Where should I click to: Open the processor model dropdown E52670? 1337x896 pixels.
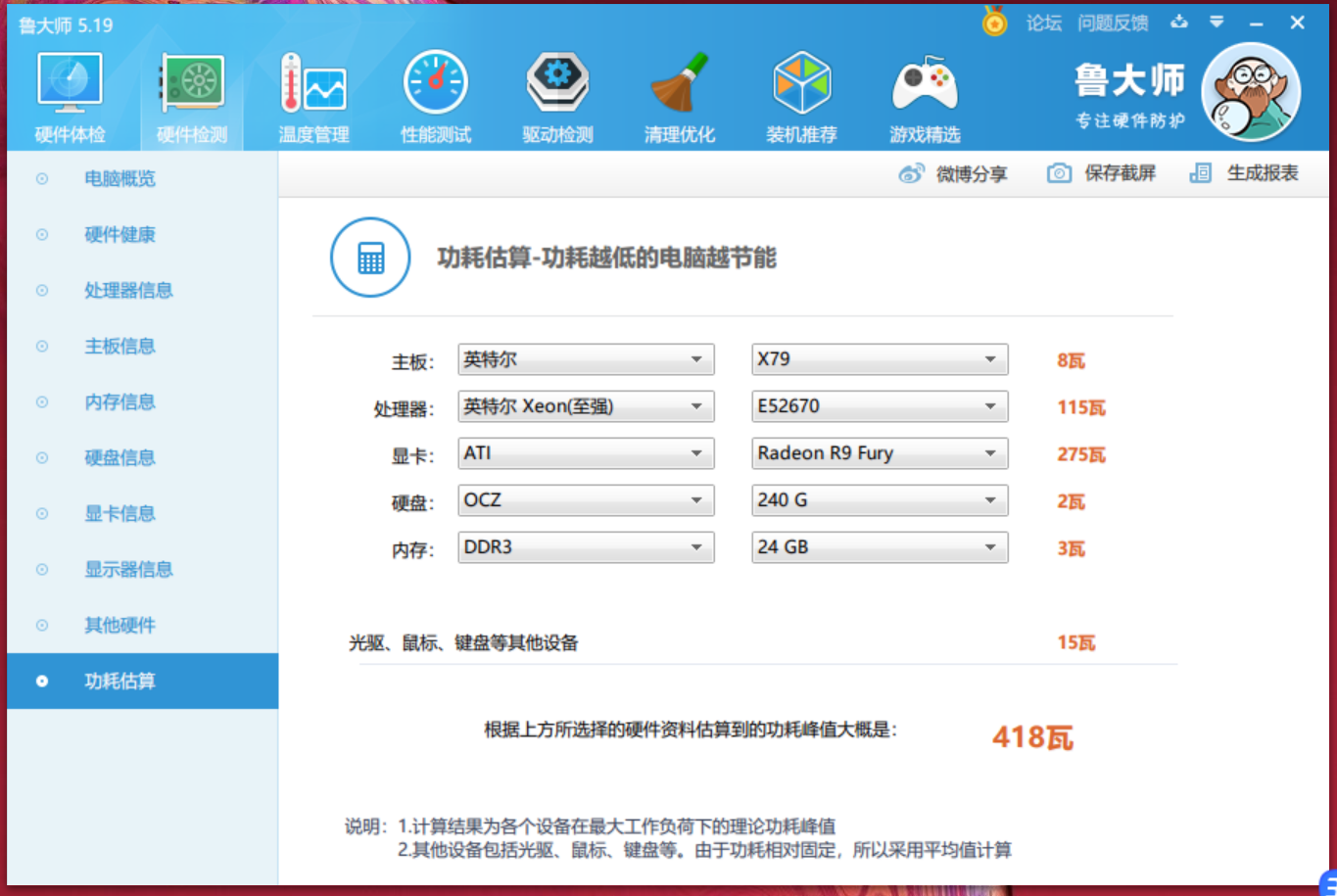pyautogui.click(x=880, y=406)
